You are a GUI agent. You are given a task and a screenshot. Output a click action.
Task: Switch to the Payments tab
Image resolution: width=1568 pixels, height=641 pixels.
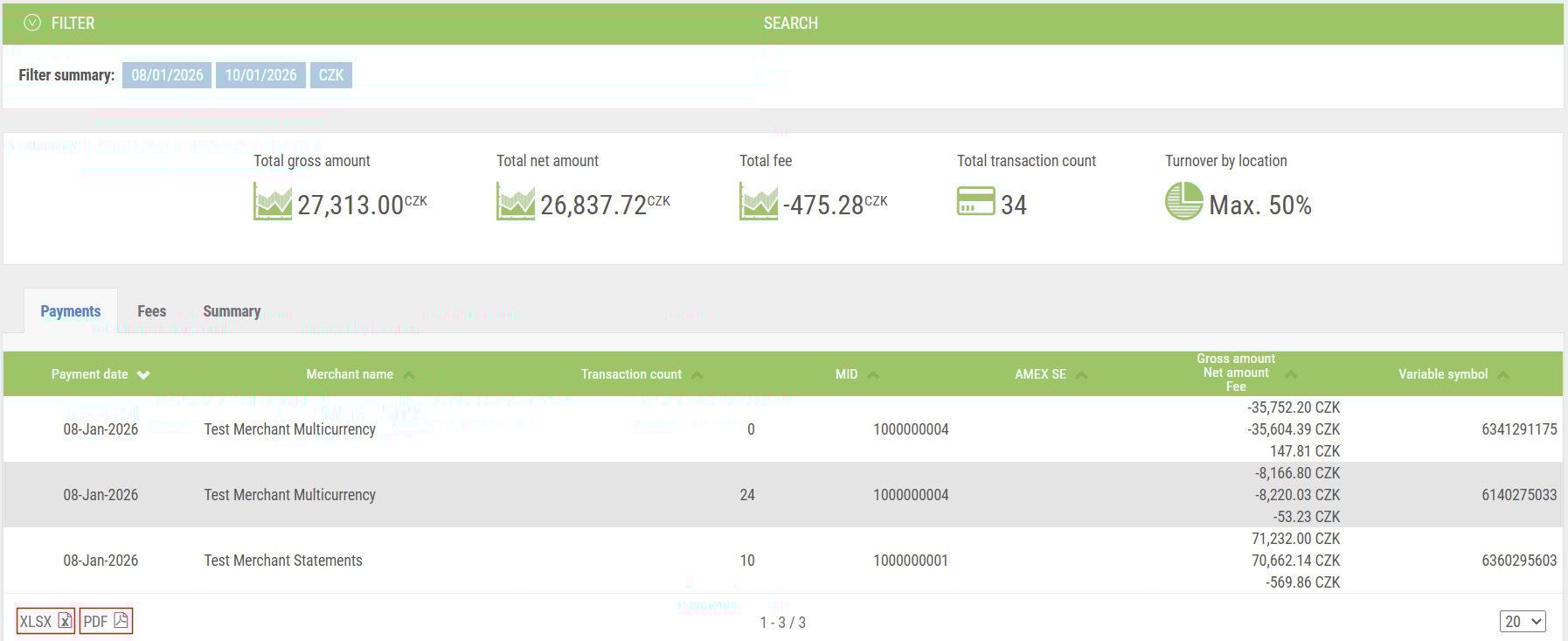71,311
